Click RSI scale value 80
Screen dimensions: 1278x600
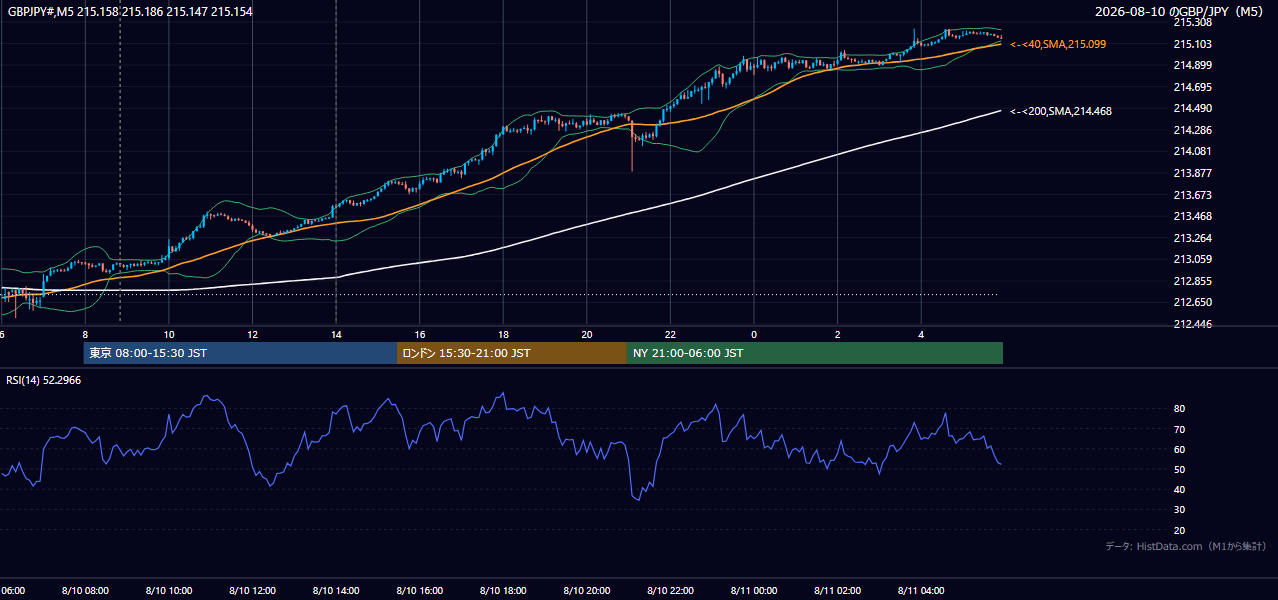tap(1179, 409)
